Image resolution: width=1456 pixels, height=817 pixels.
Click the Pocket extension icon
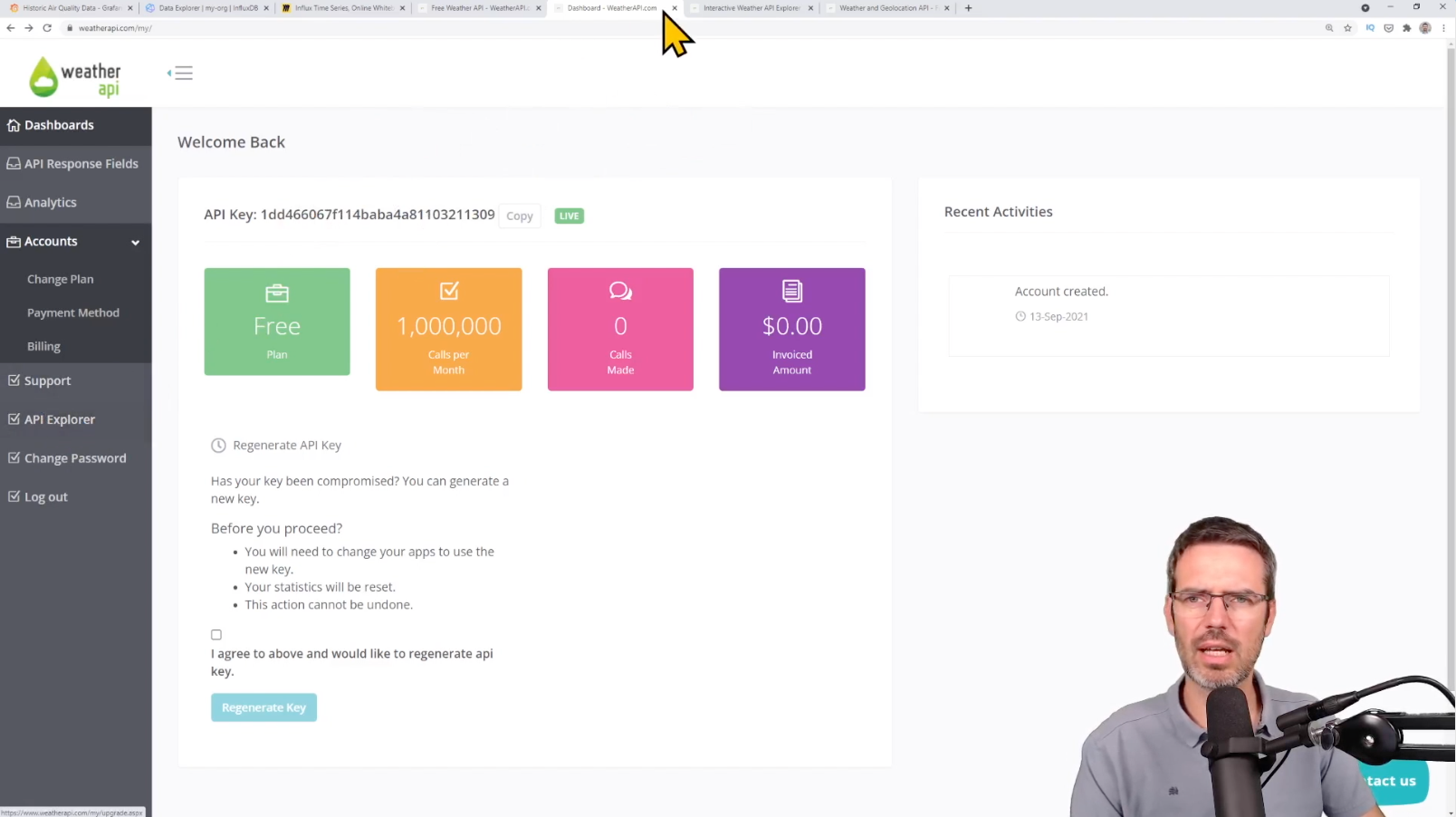click(x=1388, y=28)
